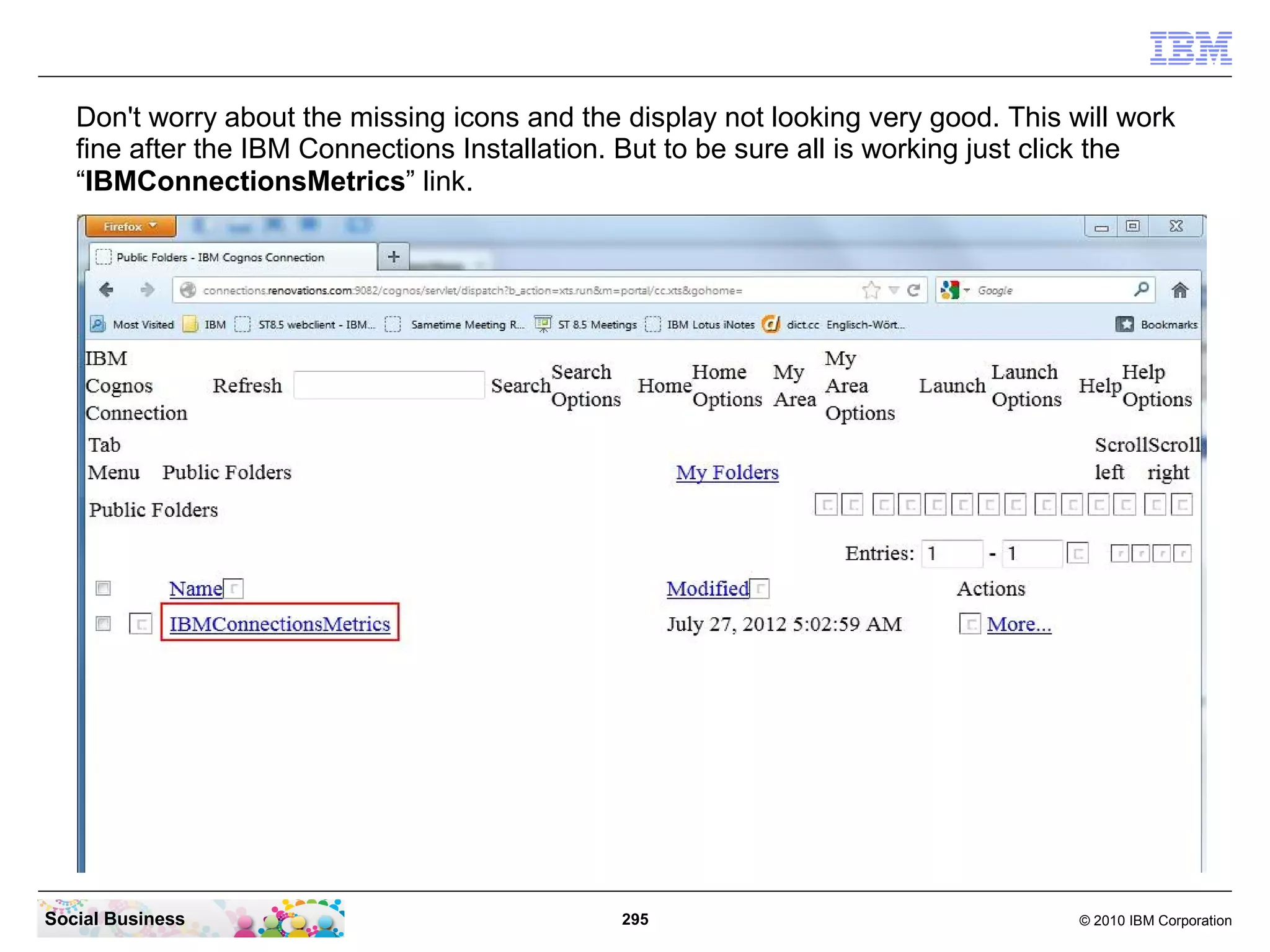Click the go icon after Entries fields
The width and height of the screenshot is (1270, 952).
coord(1078,553)
